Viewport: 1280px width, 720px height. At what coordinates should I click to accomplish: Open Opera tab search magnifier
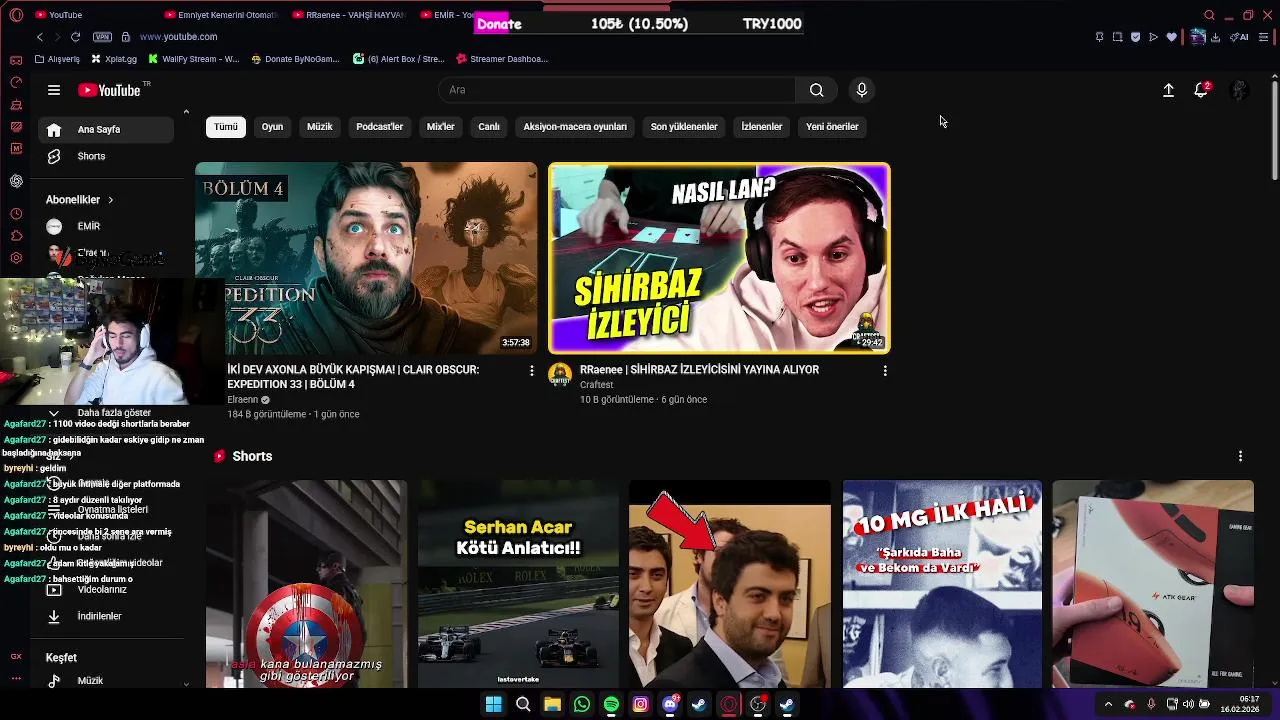[1209, 15]
